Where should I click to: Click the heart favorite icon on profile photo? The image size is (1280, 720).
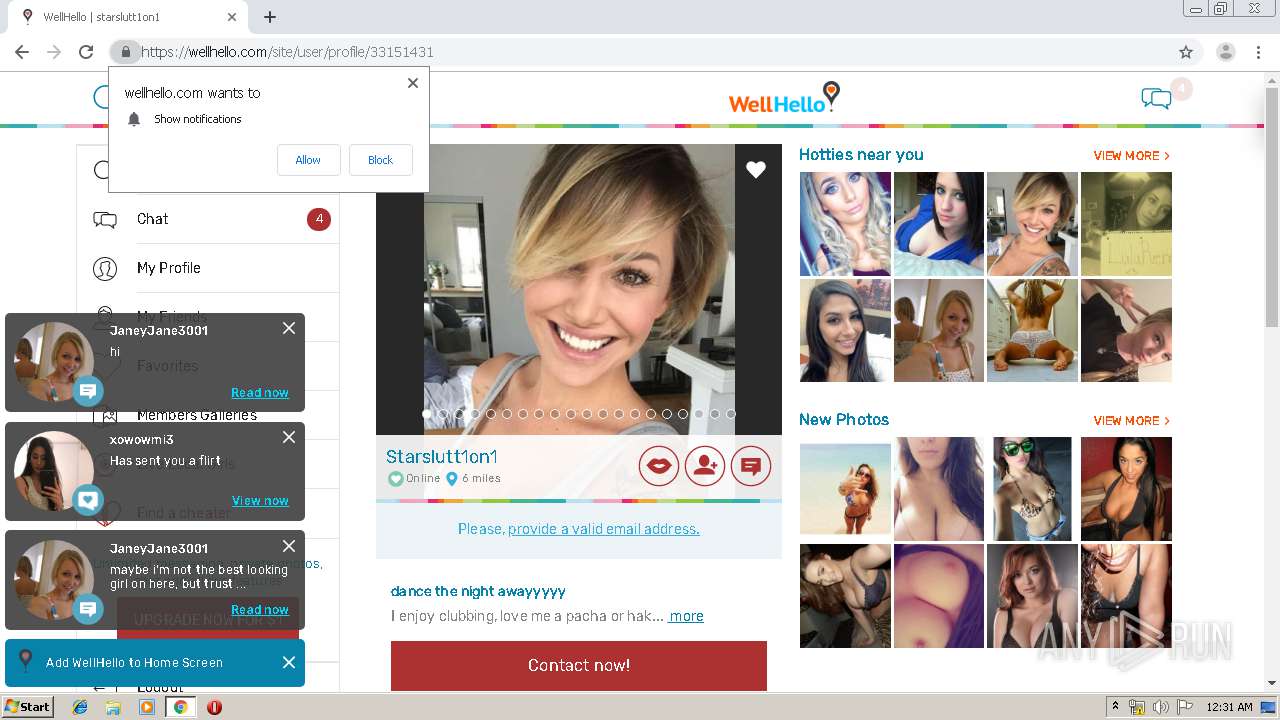coord(756,170)
